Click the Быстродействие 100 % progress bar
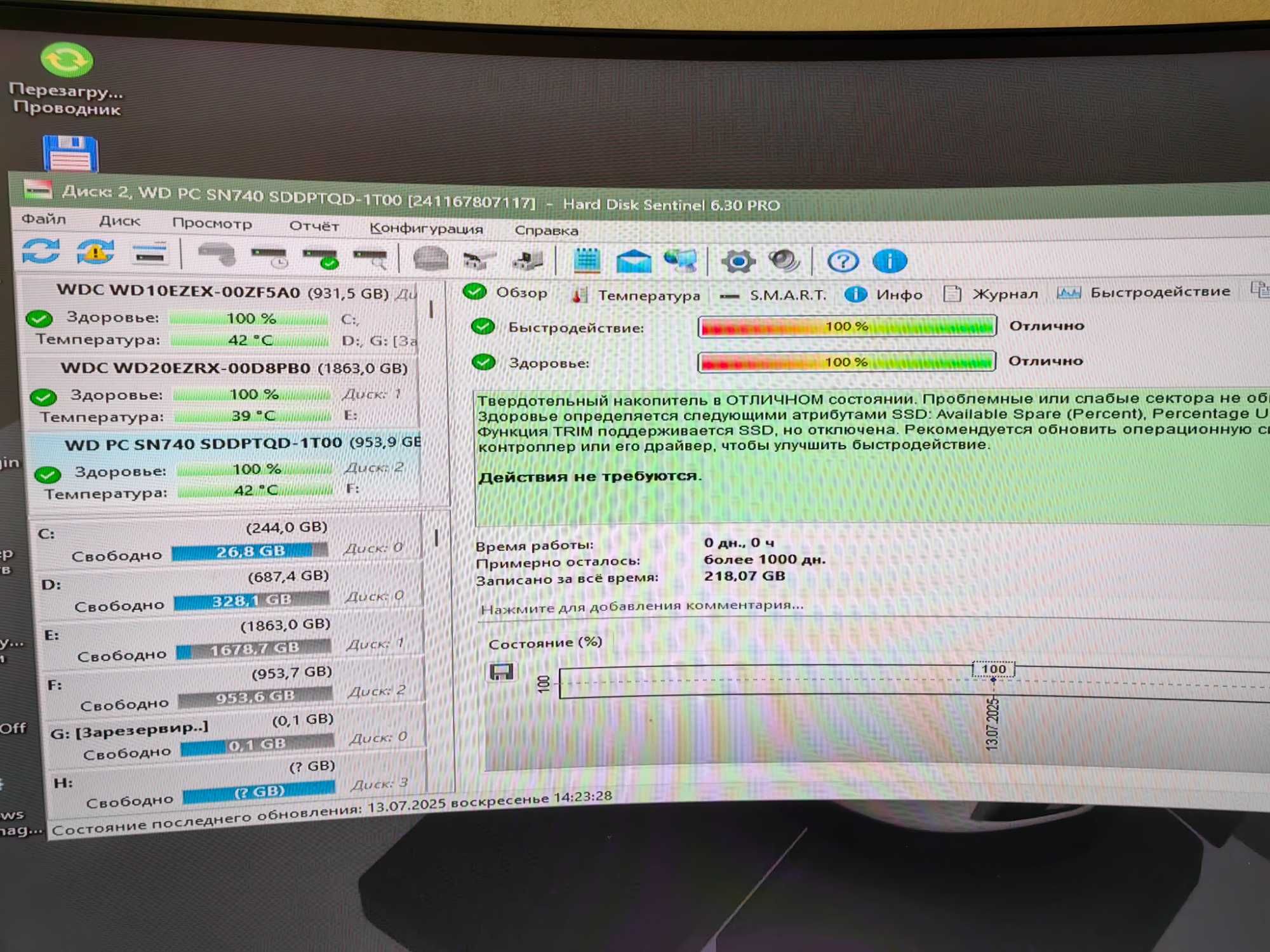This screenshot has height=952, width=1270. 847,326
